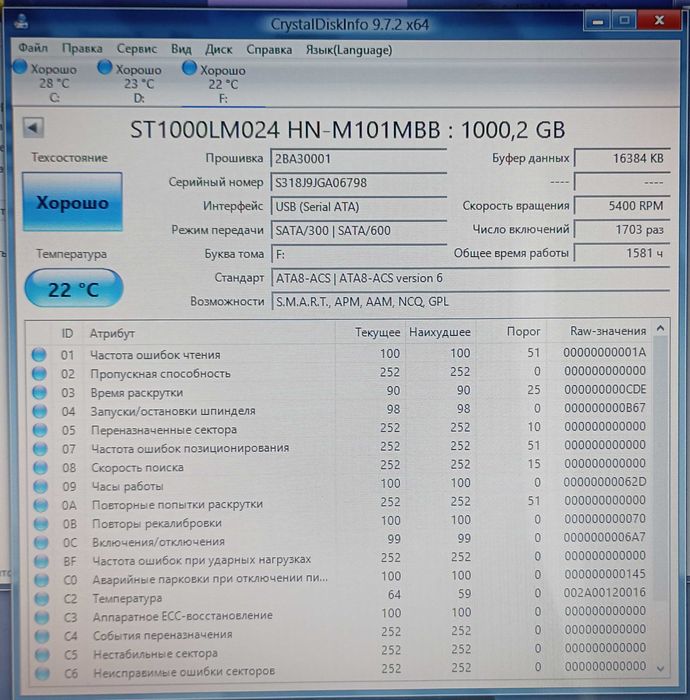Select the row Частота ошибок позиционирования
The width and height of the screenshot is (690, 700).
(x=341, y=447)
